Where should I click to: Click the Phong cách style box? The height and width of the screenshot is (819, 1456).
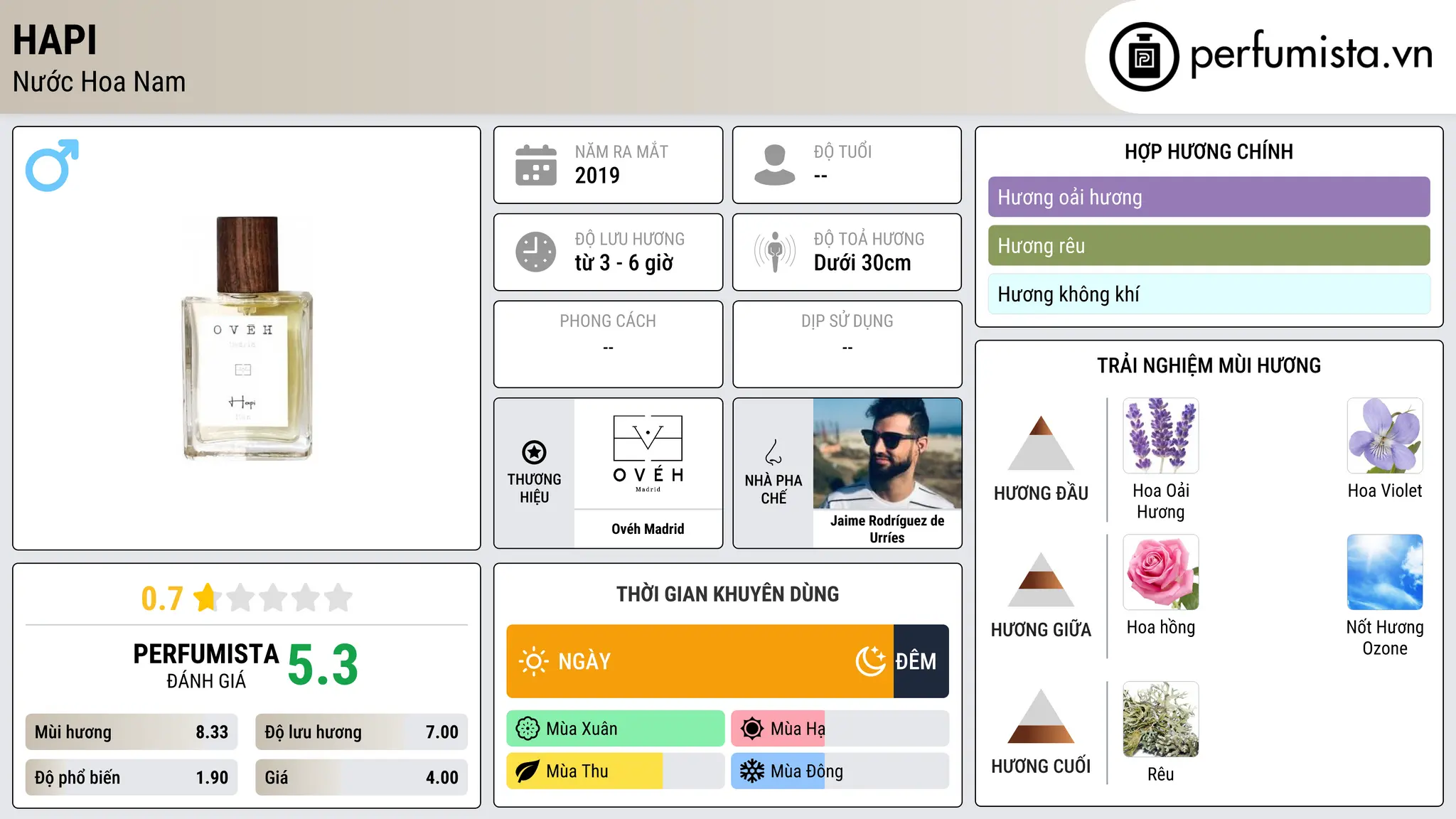608,344
